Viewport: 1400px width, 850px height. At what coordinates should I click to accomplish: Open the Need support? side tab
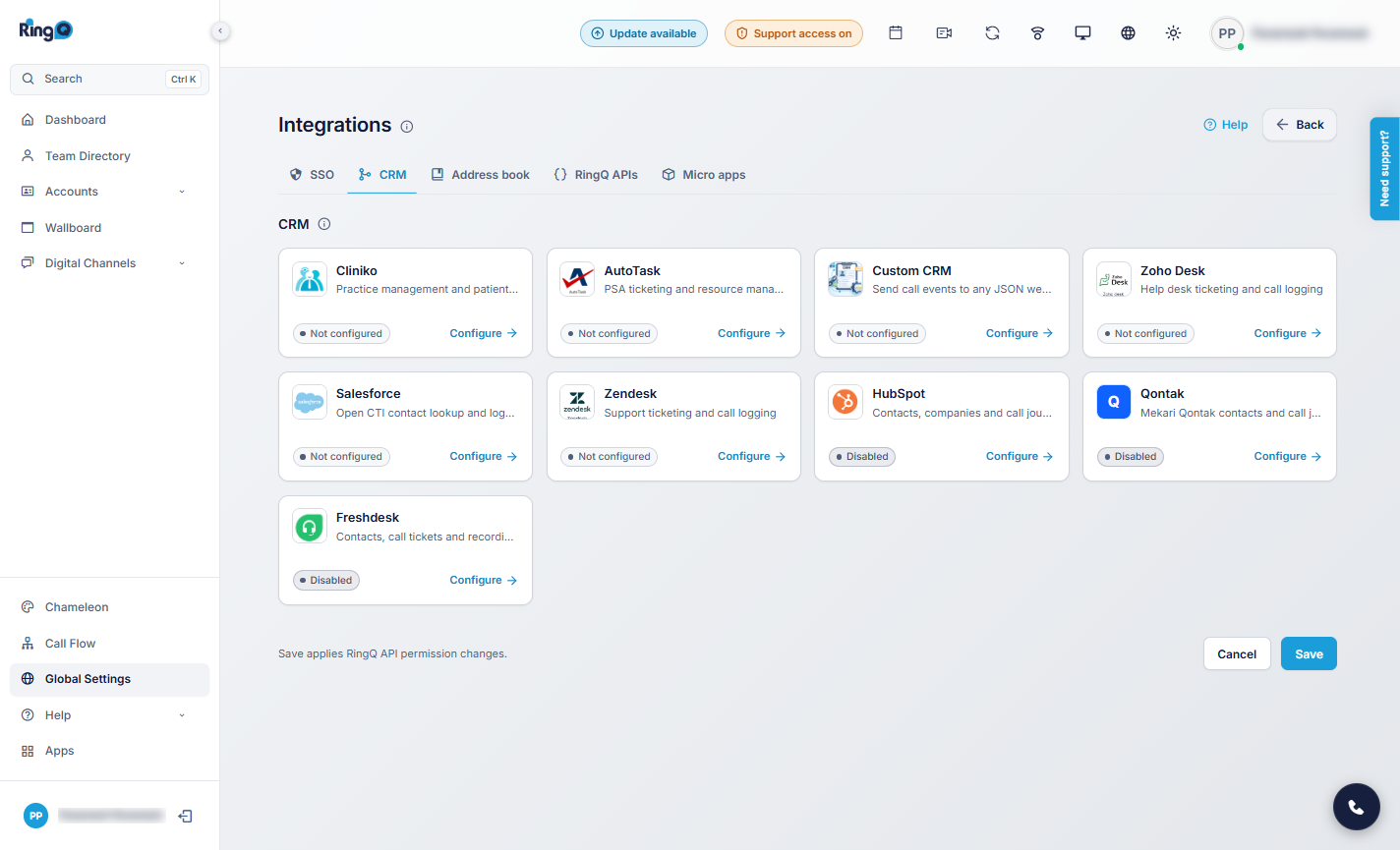1384,169
